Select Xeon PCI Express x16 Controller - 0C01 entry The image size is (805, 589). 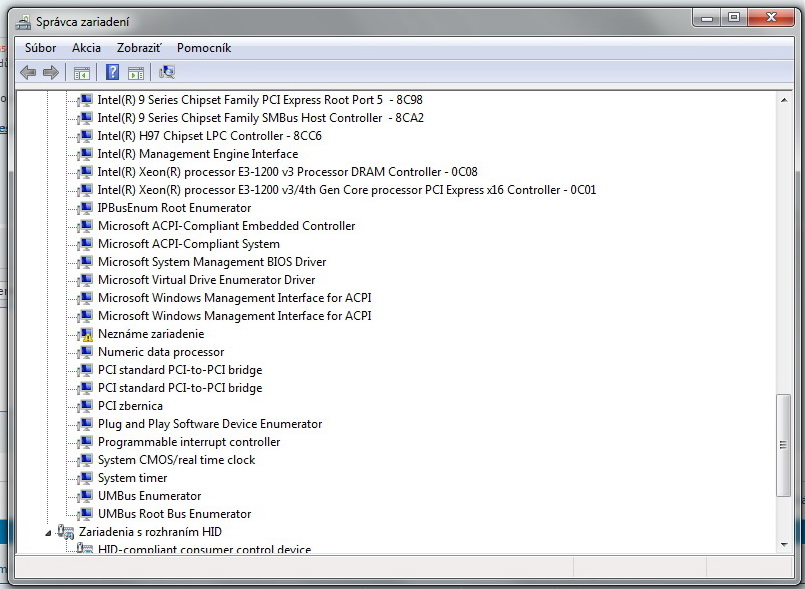click(x=347, y=189)
